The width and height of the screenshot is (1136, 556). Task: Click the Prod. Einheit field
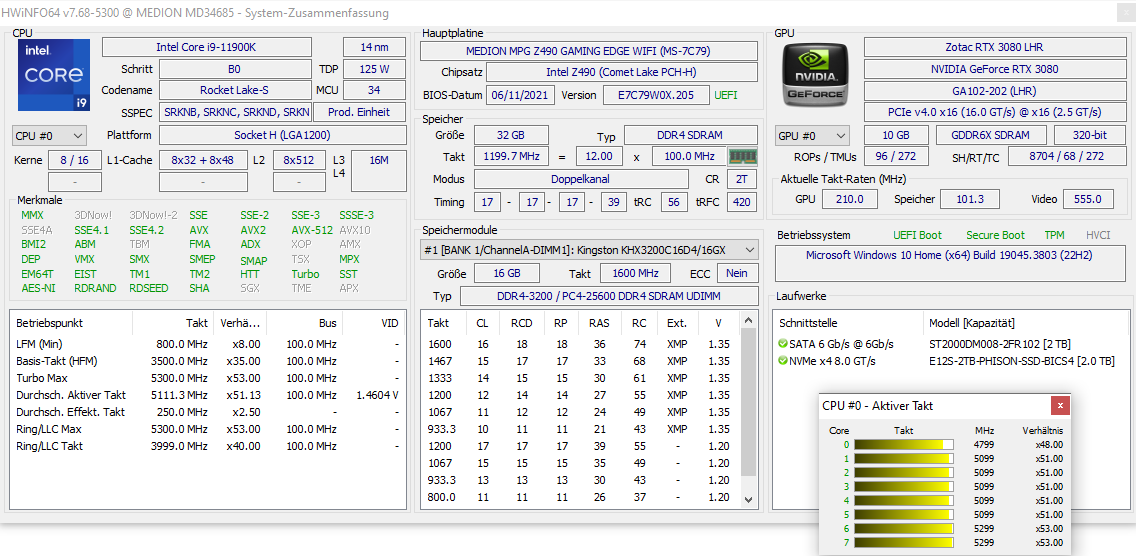coord(359,112)
